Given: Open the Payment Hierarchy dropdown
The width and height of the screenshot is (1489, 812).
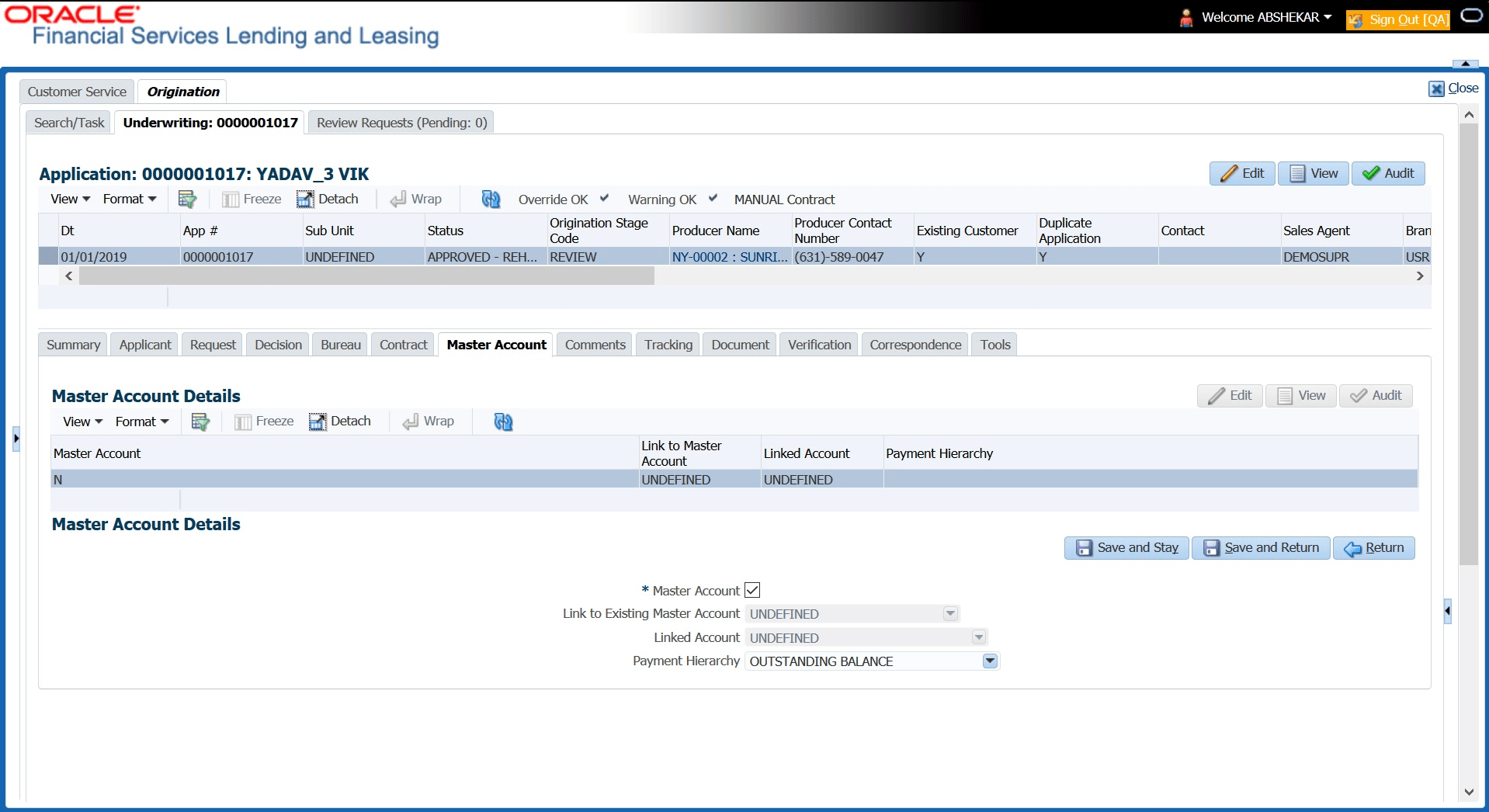Looking at the screenshot, I should click(x=990, y=661).
